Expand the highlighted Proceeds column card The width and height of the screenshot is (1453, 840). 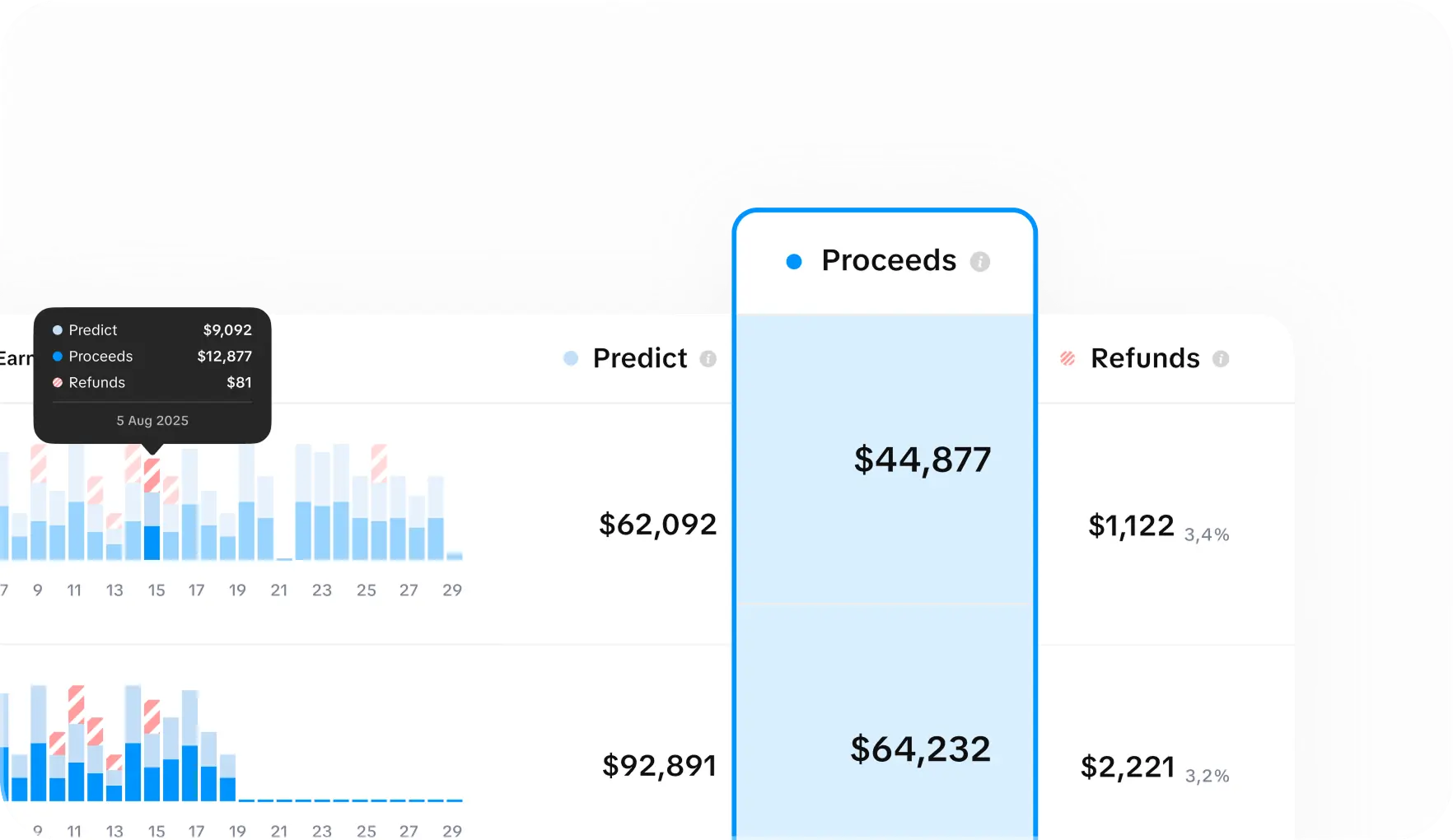pos(884,259)
